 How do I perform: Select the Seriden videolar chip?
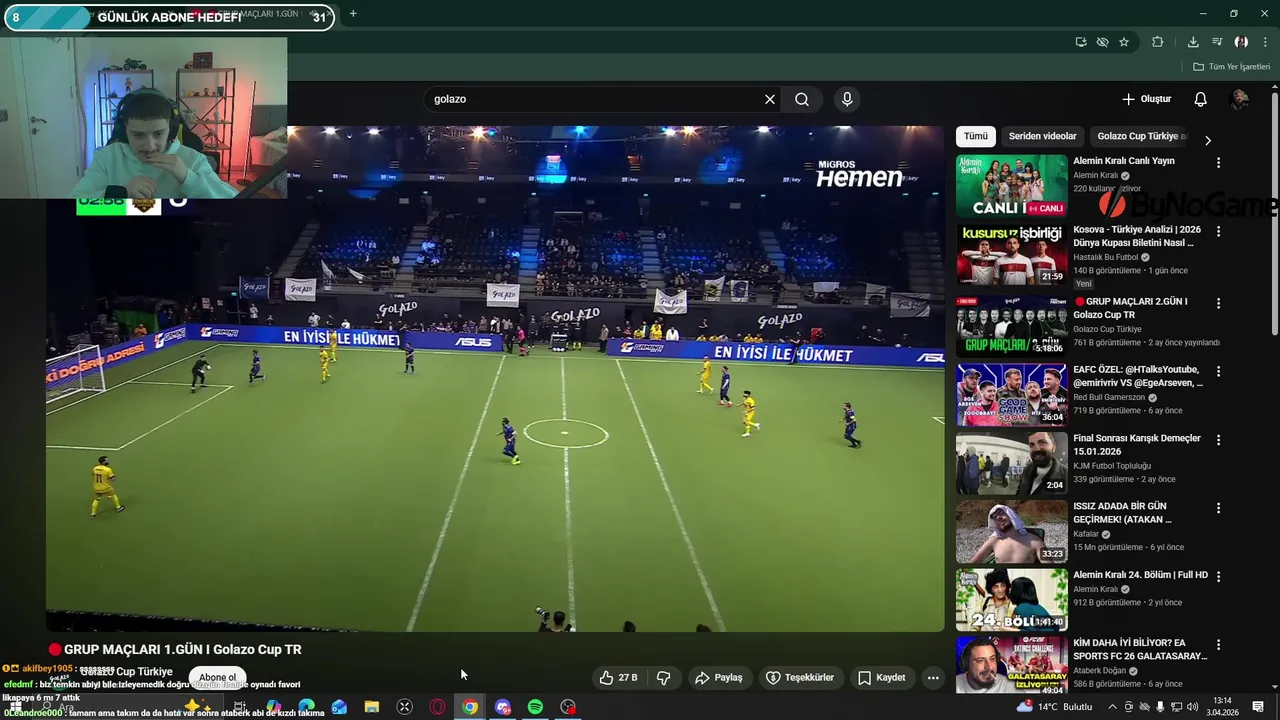point(1042,136)
